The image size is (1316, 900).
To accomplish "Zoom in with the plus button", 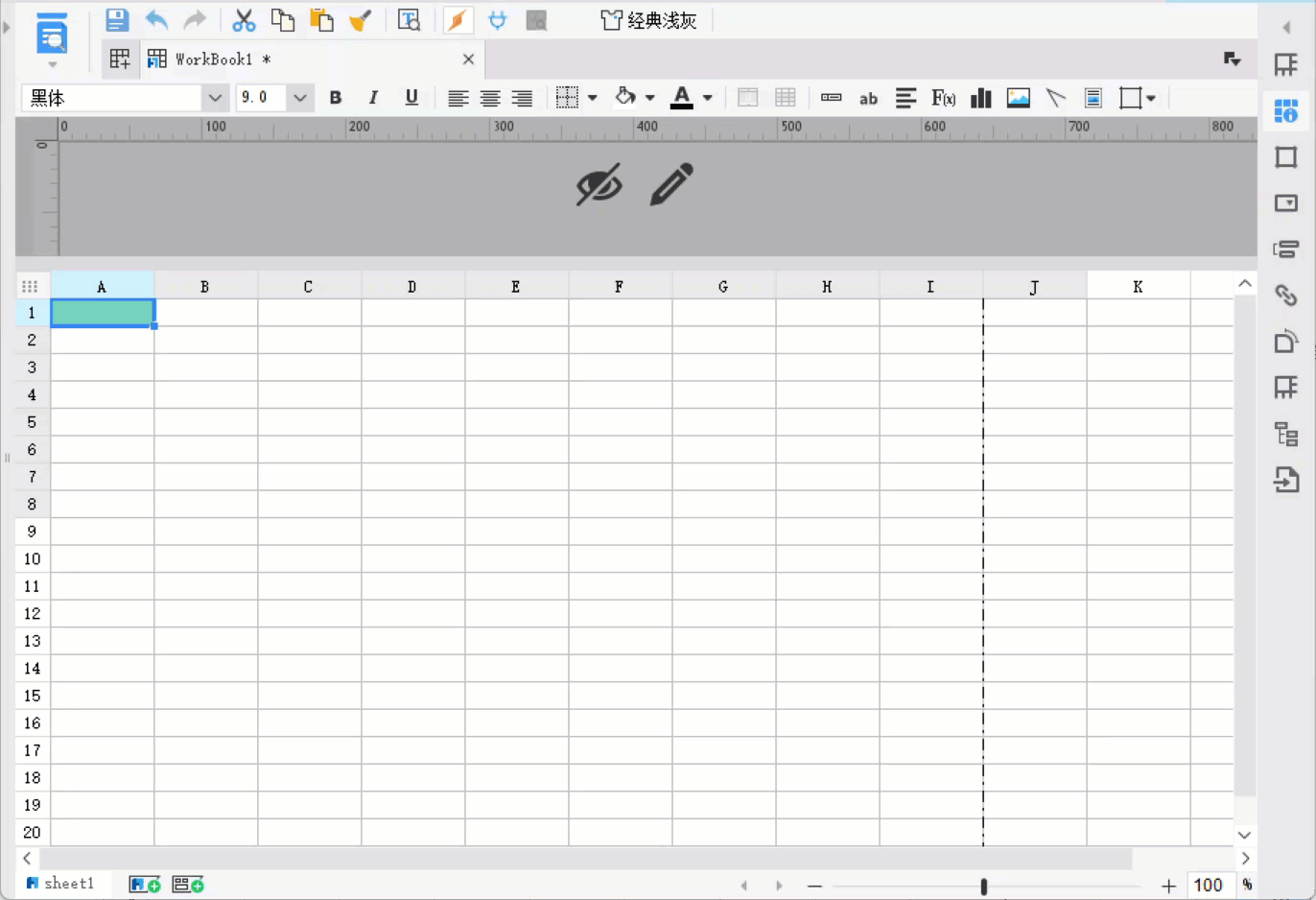I will coord(1168,886).
